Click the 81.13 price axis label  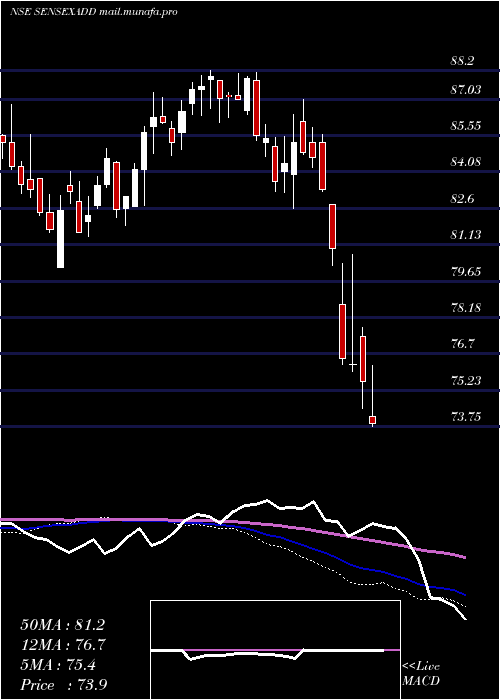[x=466, y=235]
